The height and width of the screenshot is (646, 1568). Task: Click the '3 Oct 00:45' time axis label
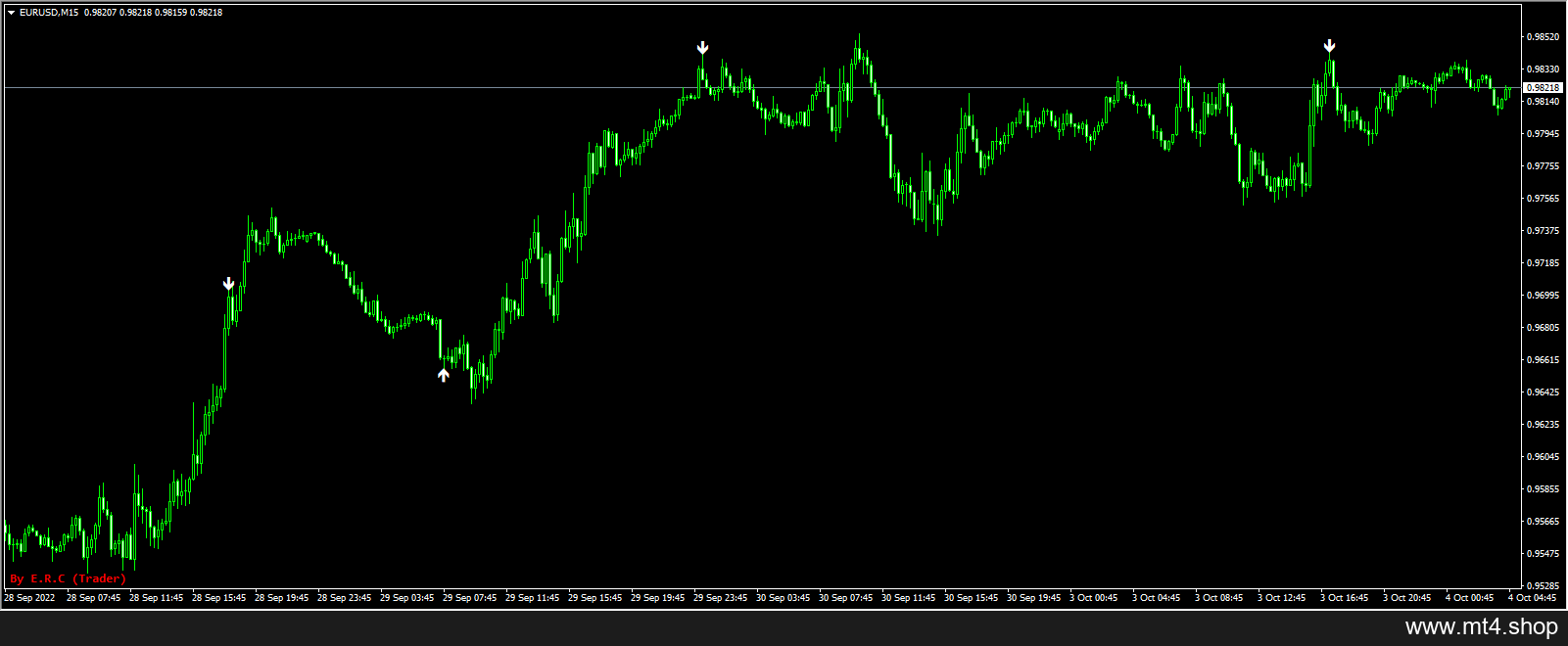1093,598
